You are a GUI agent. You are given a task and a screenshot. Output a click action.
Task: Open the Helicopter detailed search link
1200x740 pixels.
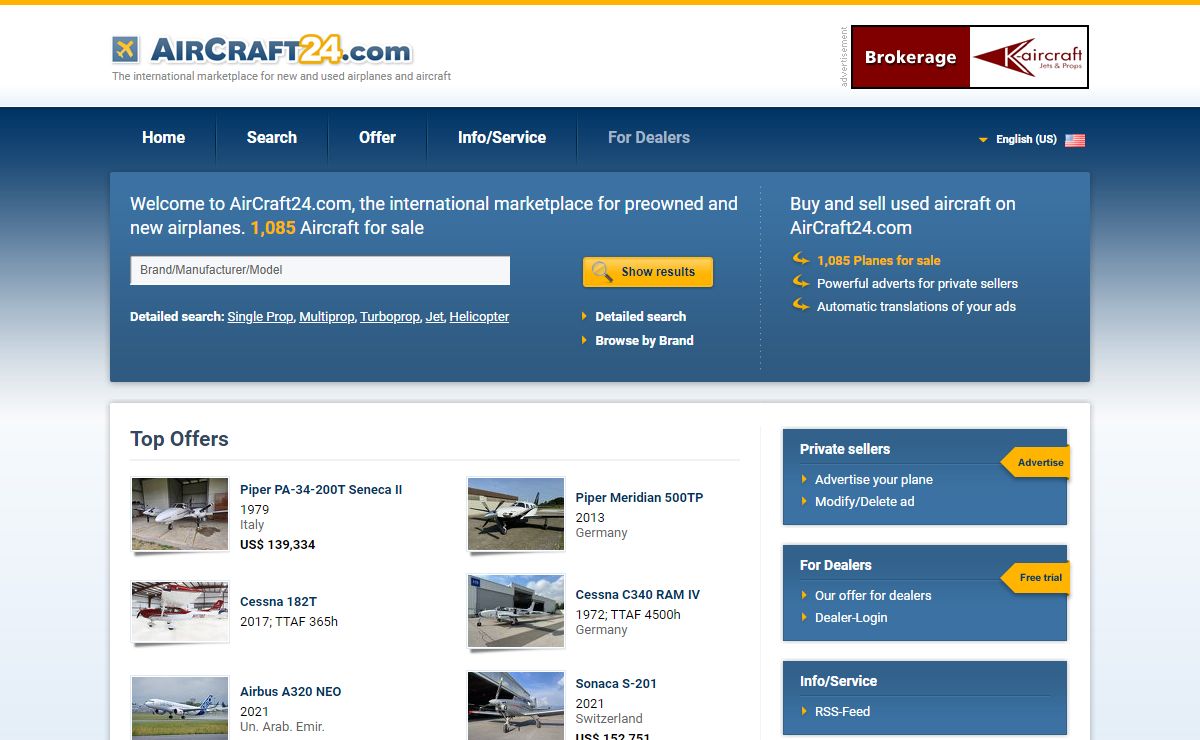point(479,317)
